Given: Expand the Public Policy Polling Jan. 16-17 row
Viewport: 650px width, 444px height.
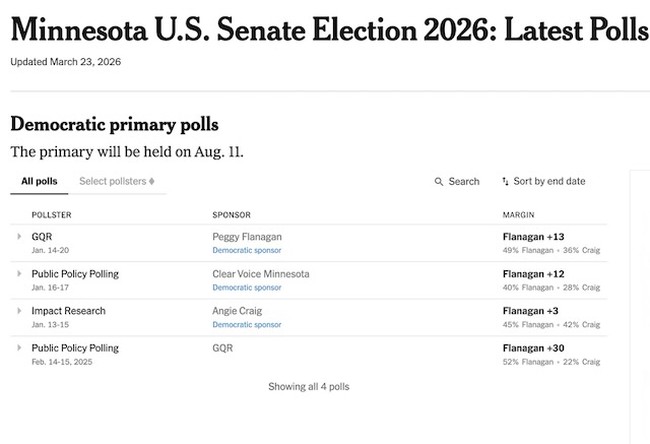Looking at the screenshot, I should (x=19, y=274).
